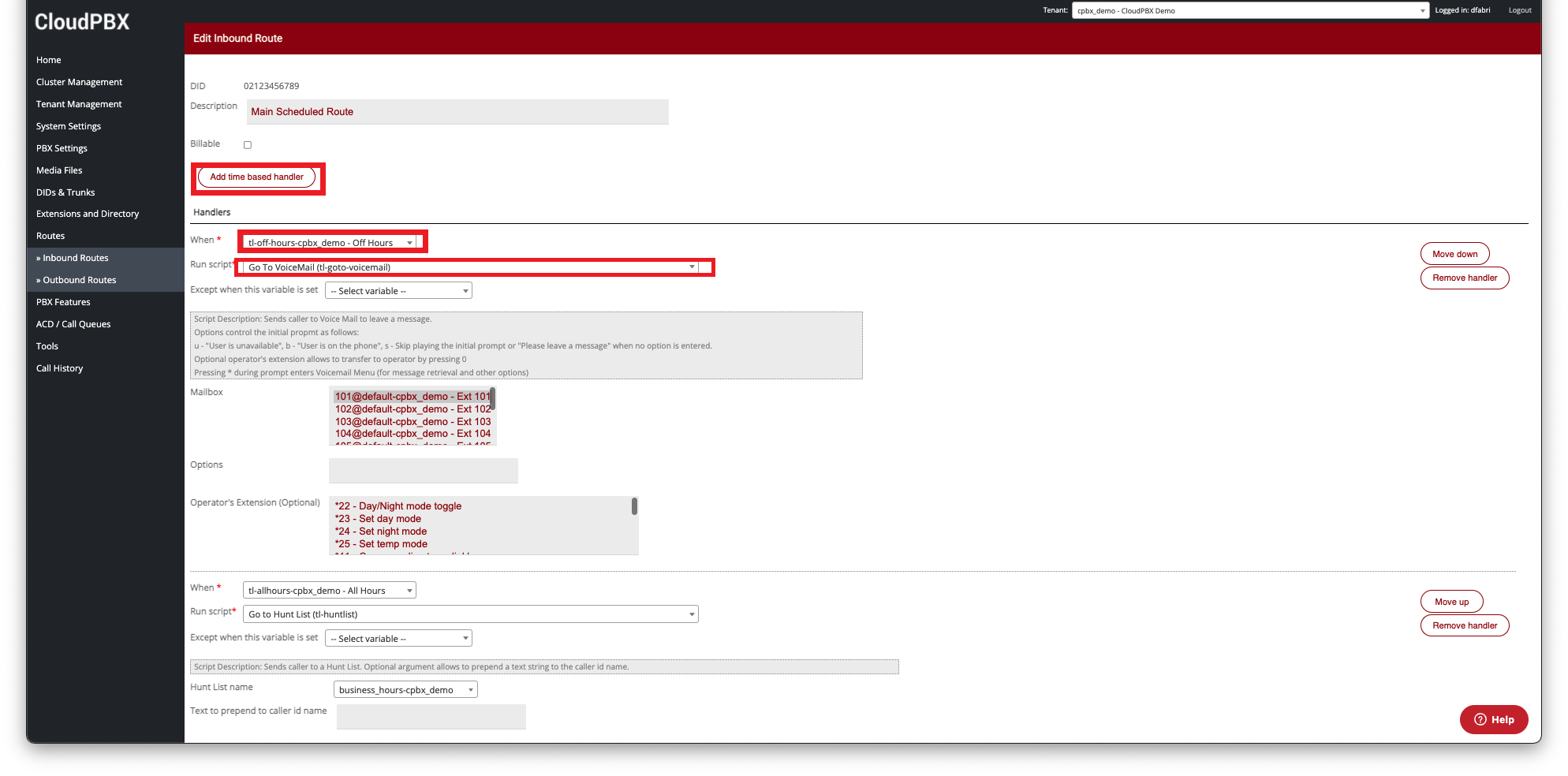1568x776 pixels.
Task: Select *25 - Set temp mode
Action: point(381,544)
